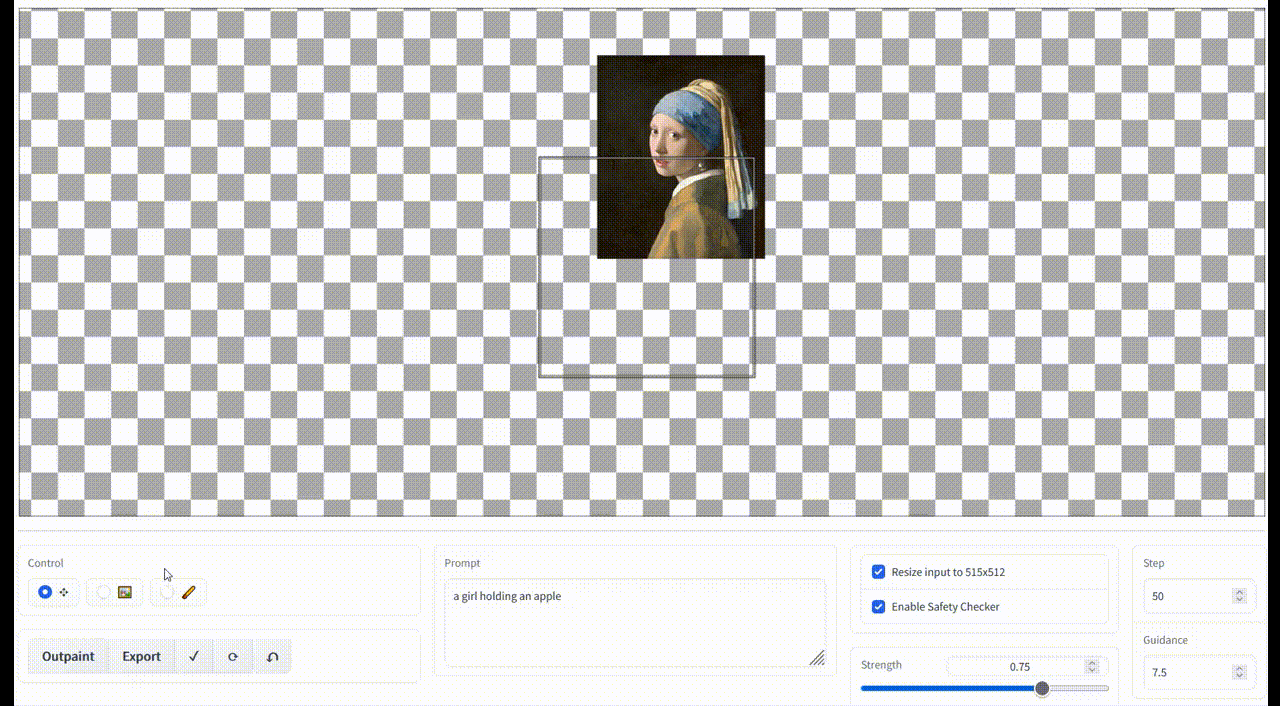Click the Strength slider handle
1280x706 pixels.
[1042, 688]
